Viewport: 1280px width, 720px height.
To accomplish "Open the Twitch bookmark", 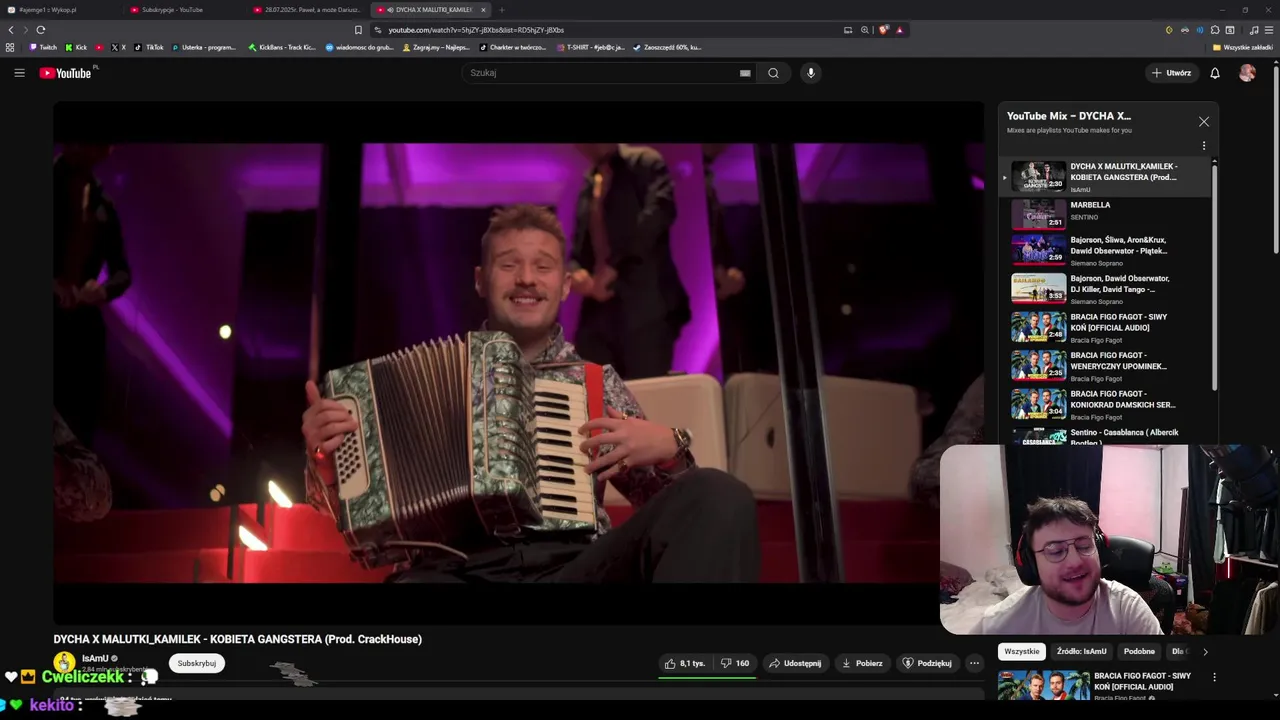I will [x=43, y=47].
